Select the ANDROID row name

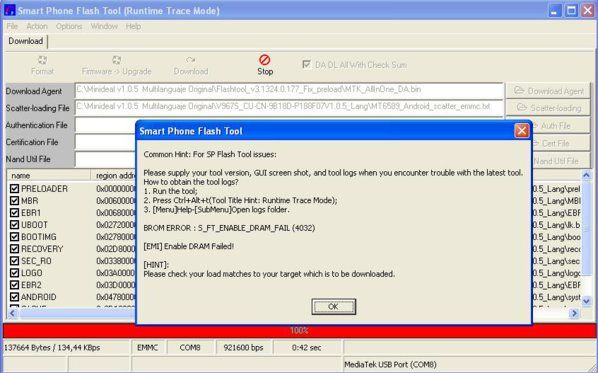click(39, 297)
